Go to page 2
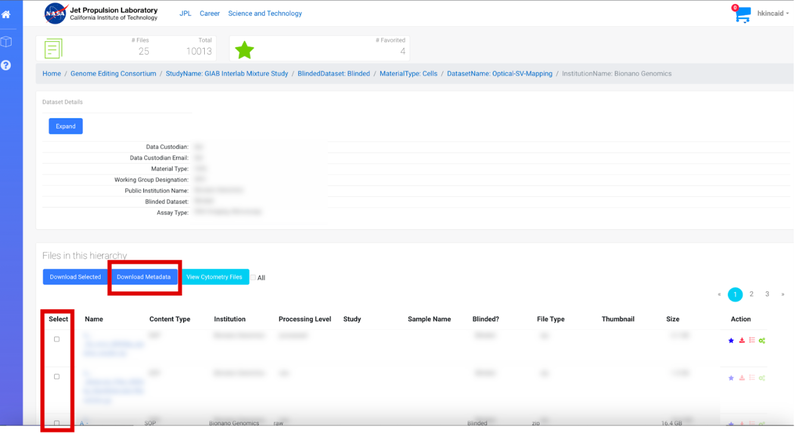Image resolution: width=800 pixels, height=434 pixels. (x=752, y=294)
